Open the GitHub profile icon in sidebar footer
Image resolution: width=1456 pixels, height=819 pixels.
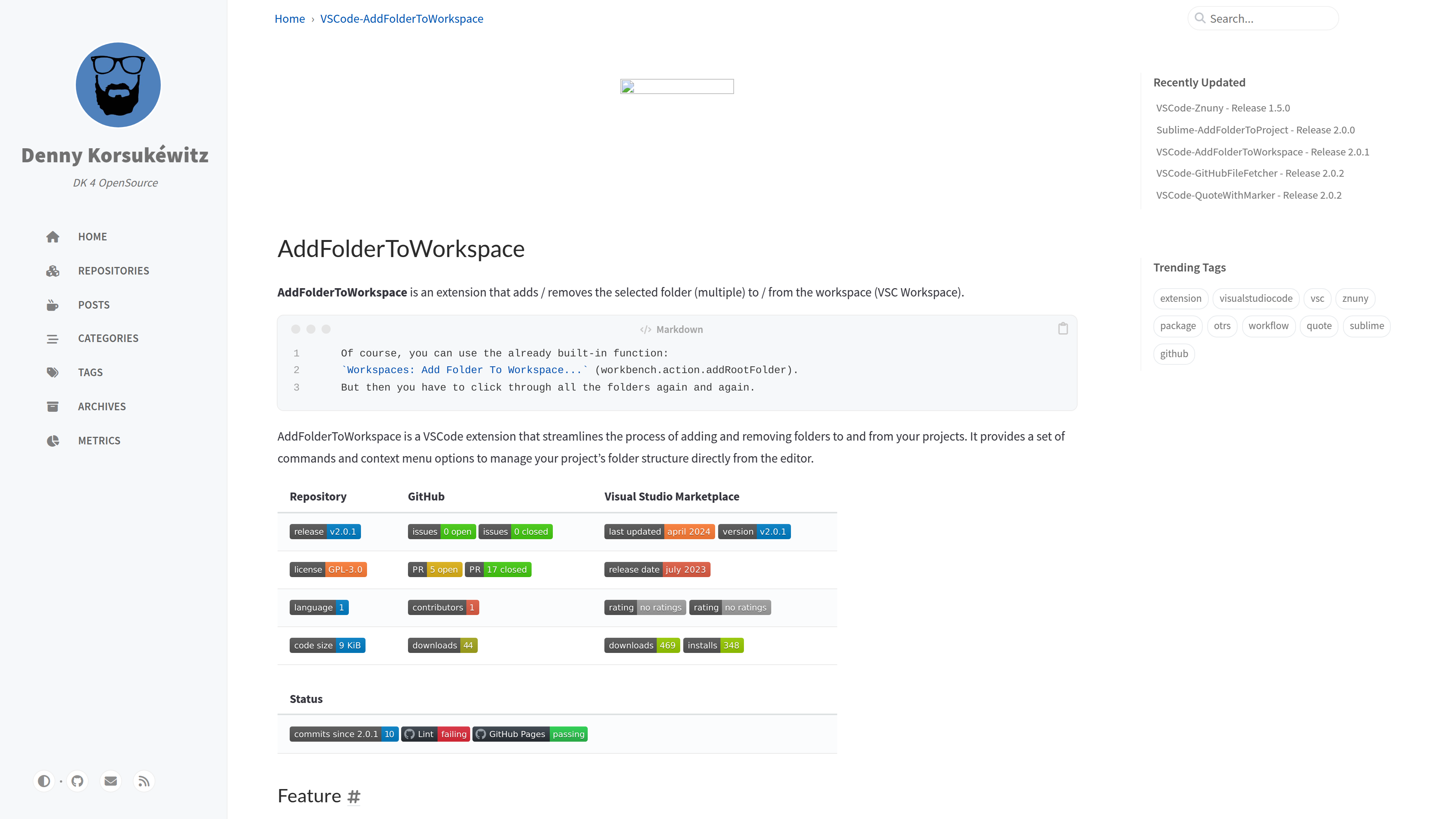(x=77, y=781)
